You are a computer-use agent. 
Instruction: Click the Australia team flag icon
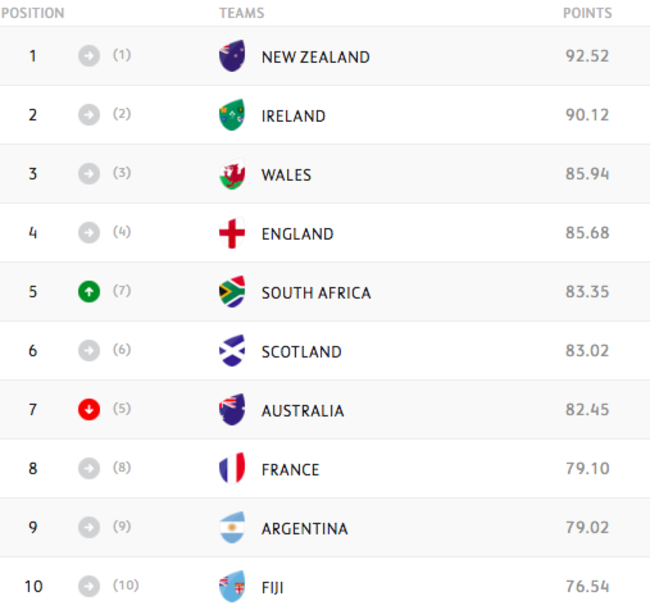(232, 410)
